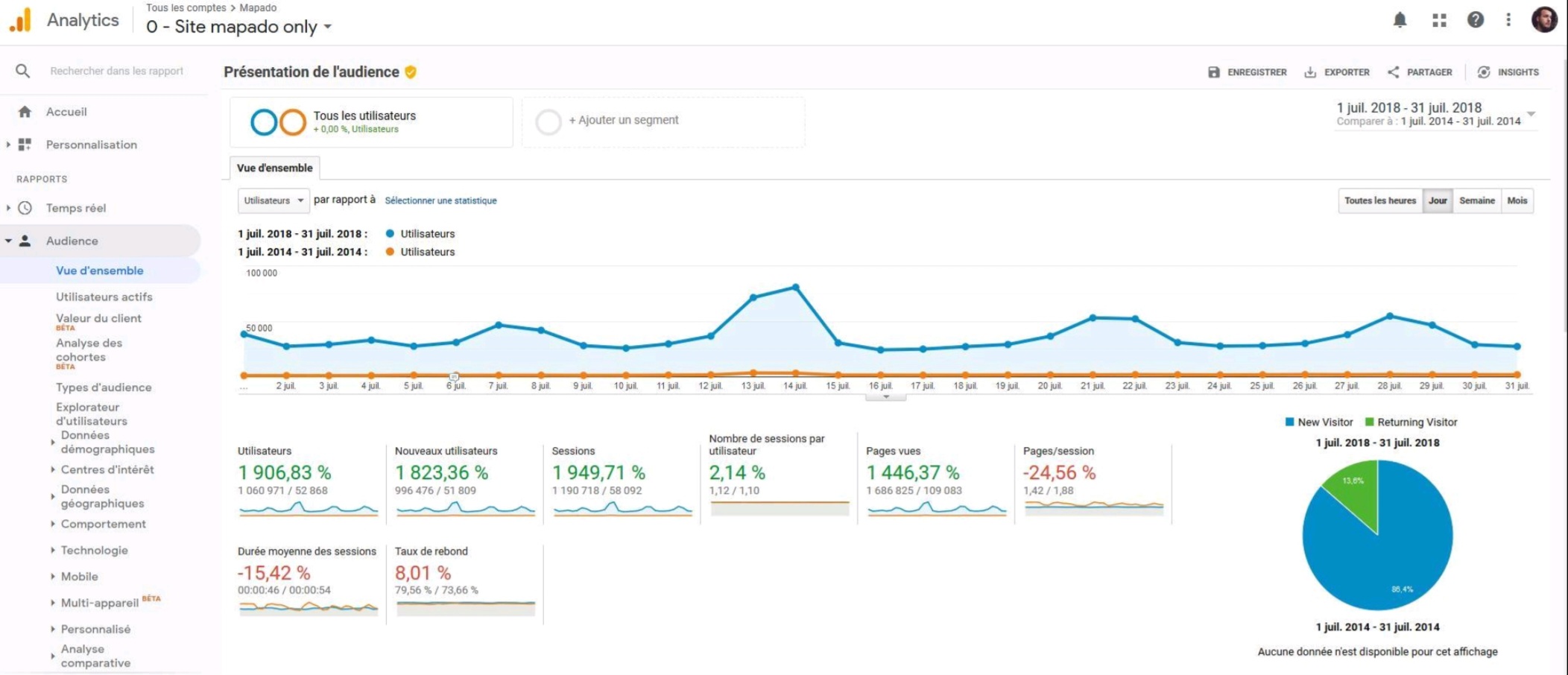The width and height of the screenshot is (1568, 675).
Task: Click the Exporter download icon
Action: coord(1310,72)
